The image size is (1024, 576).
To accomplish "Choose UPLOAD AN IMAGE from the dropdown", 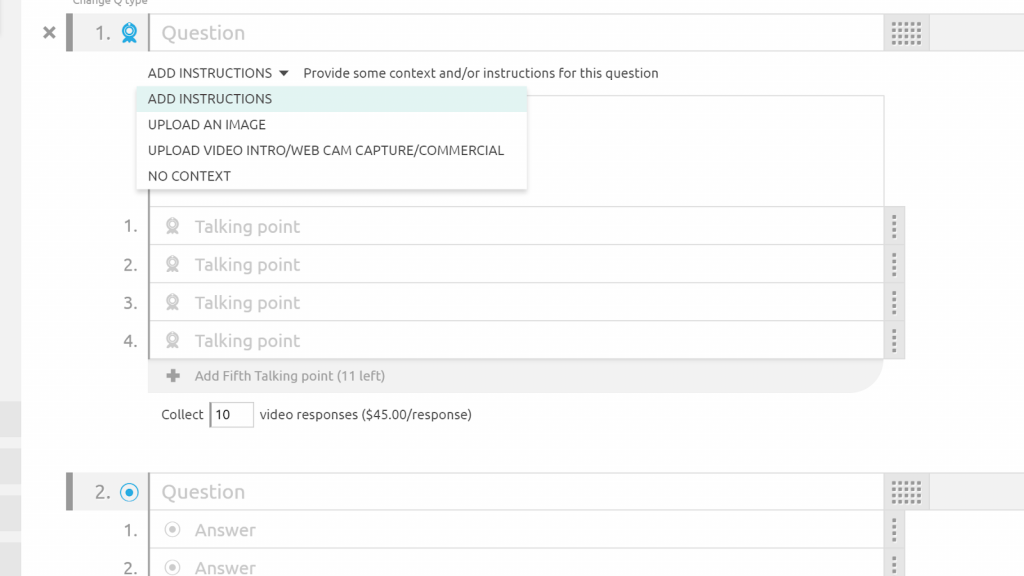I will click(207, 125).
